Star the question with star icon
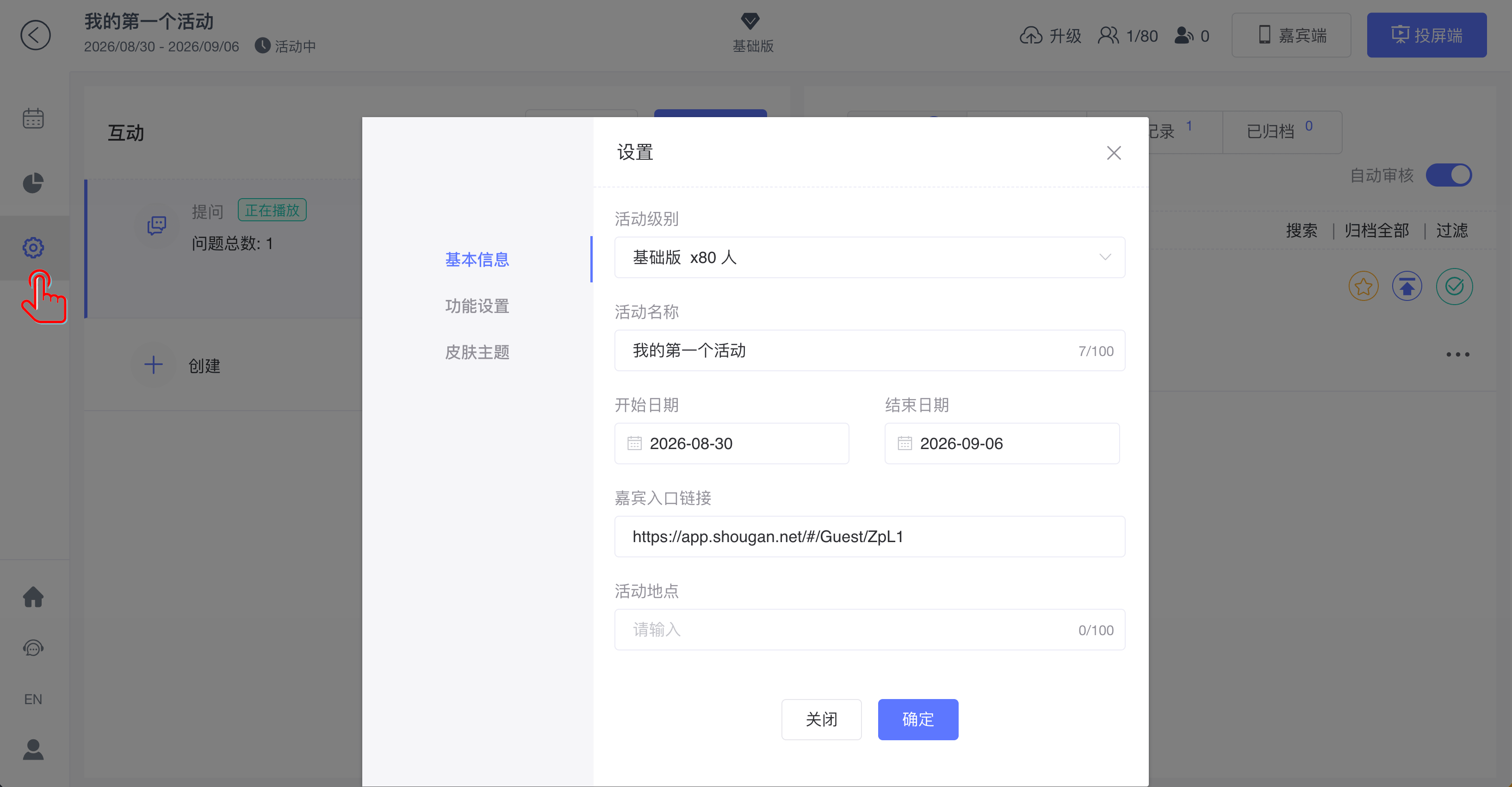The width and height of the screenshot is (1512, 787). coord(1363,287)
